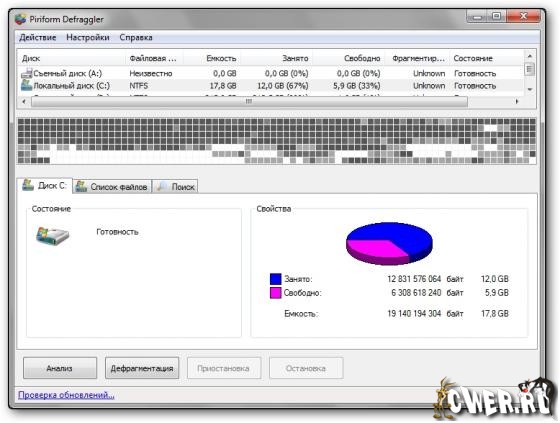Click the drive list up scroll arrow
The height and width of the screenshot is (423, 560).
pyautogui.click(x=530, y=56)
